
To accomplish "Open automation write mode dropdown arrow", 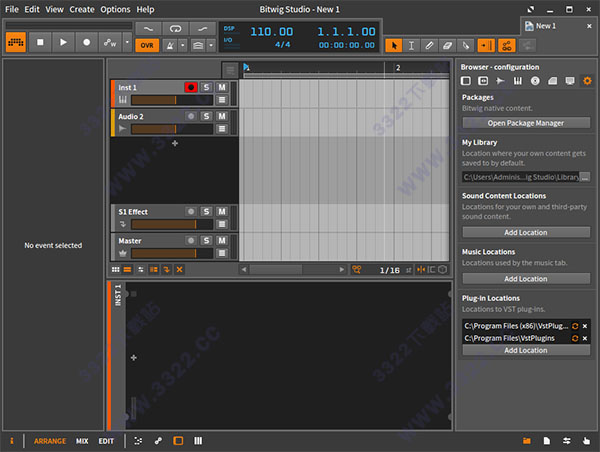I will (x=127, y=42).
